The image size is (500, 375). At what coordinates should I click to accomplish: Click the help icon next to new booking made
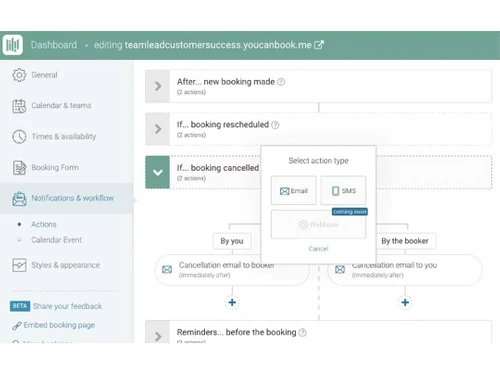(281, 82)
